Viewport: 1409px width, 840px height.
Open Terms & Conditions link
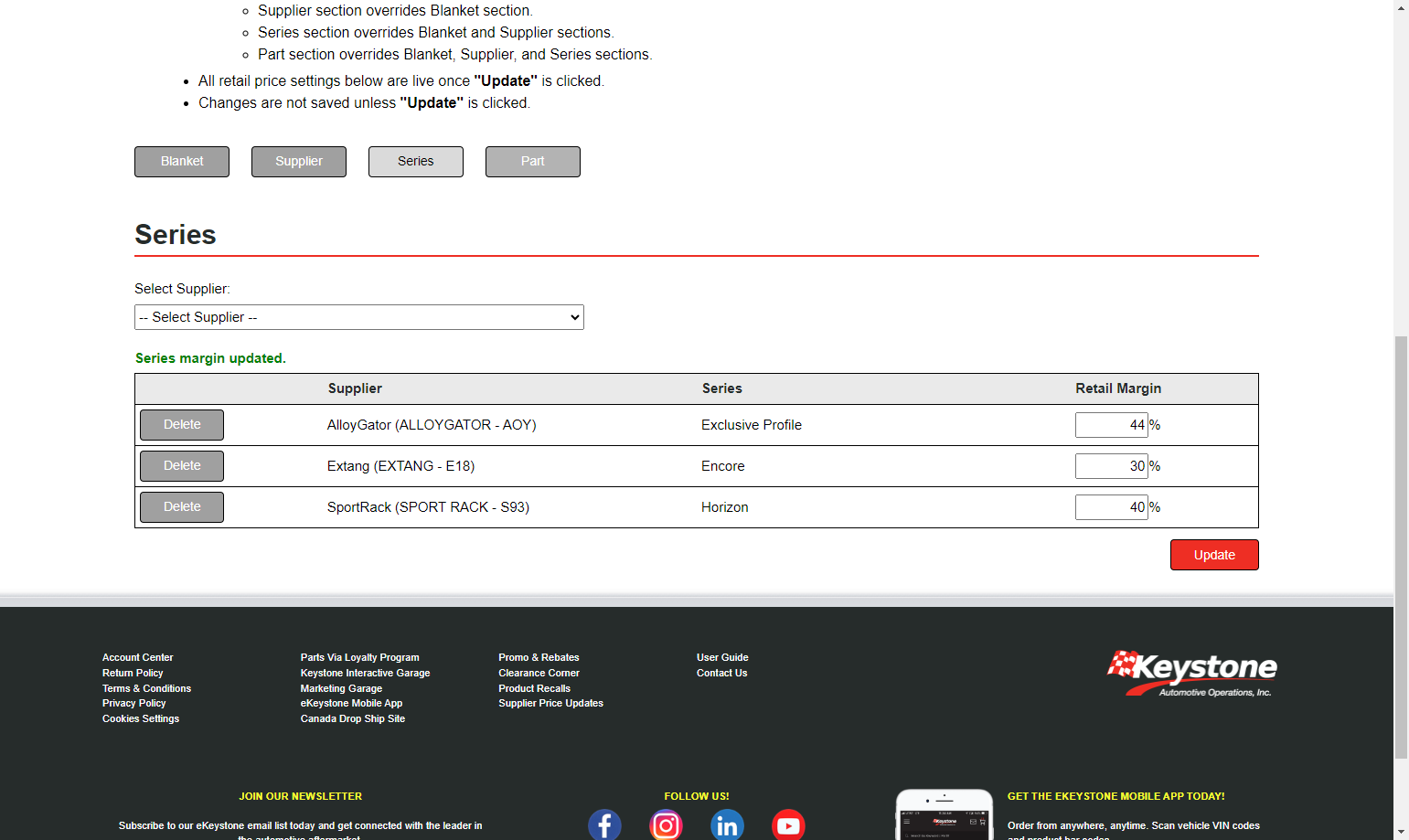point(146,688)
